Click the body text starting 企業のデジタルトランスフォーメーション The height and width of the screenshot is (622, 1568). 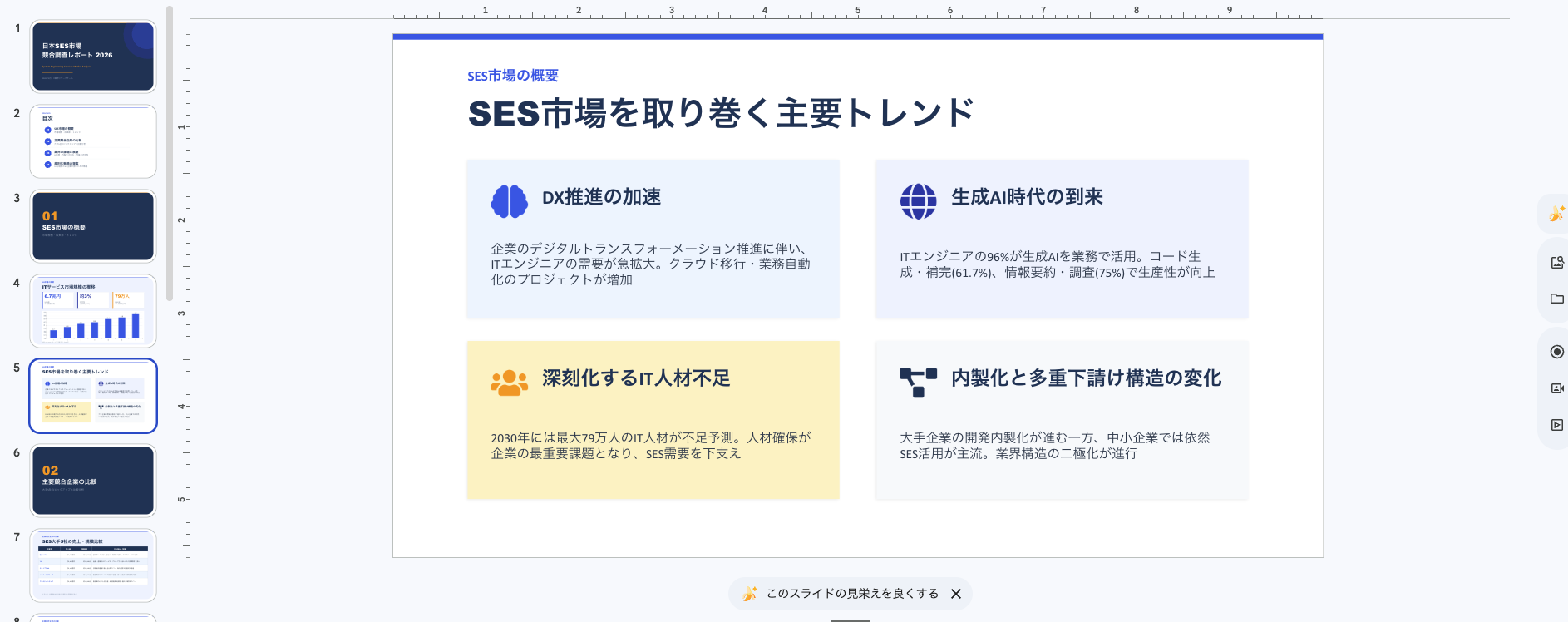click(x=650, y=264)
